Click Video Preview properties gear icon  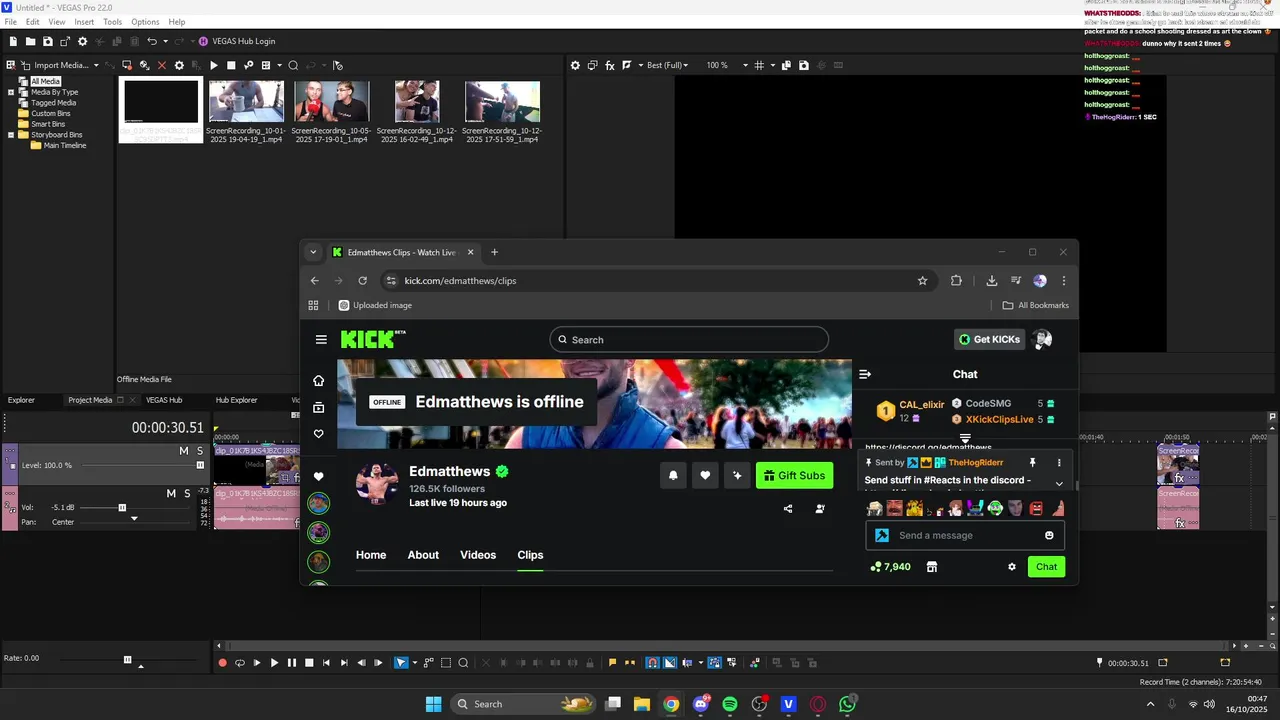click(575, 65)
